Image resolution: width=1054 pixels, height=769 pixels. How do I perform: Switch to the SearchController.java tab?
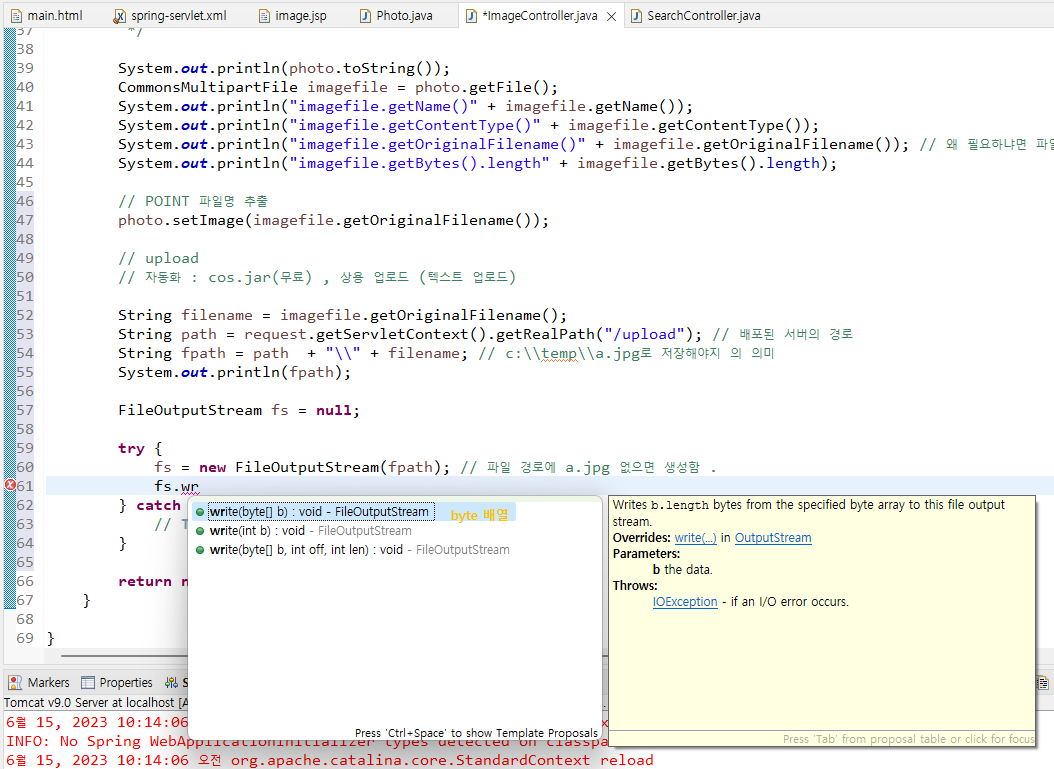(x=696, y=15)
